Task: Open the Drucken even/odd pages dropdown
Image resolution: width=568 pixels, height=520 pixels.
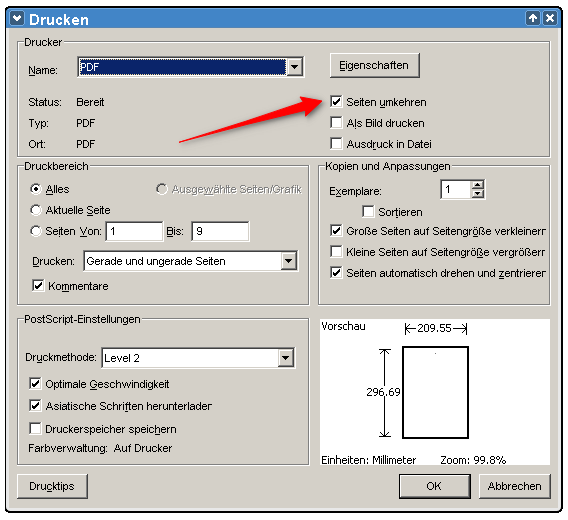Action: [x=289, y=261]
